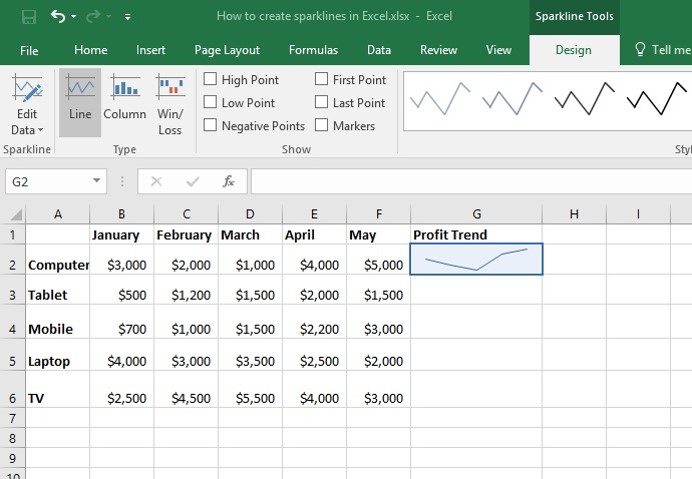This screenshot has height=479, width=692.
Task: Switch sparkline type to Column
Action: point(125,102)
